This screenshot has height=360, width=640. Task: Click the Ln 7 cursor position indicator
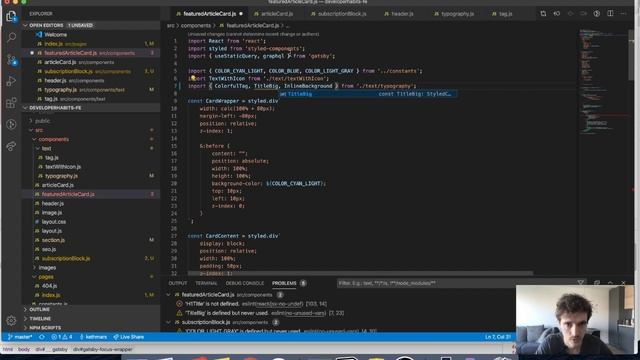tap(498, 337)
